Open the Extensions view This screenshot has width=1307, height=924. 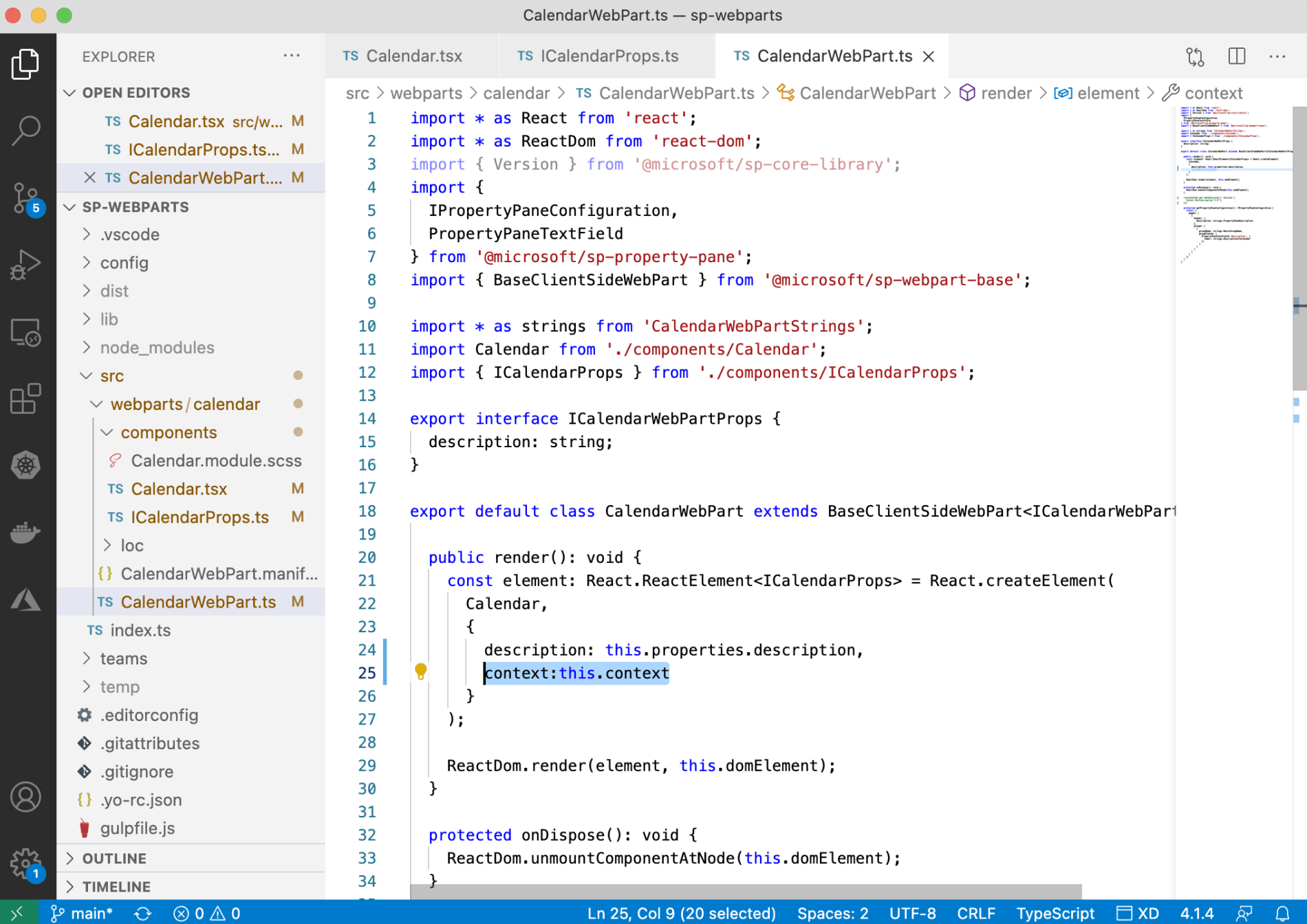(26, 399)
